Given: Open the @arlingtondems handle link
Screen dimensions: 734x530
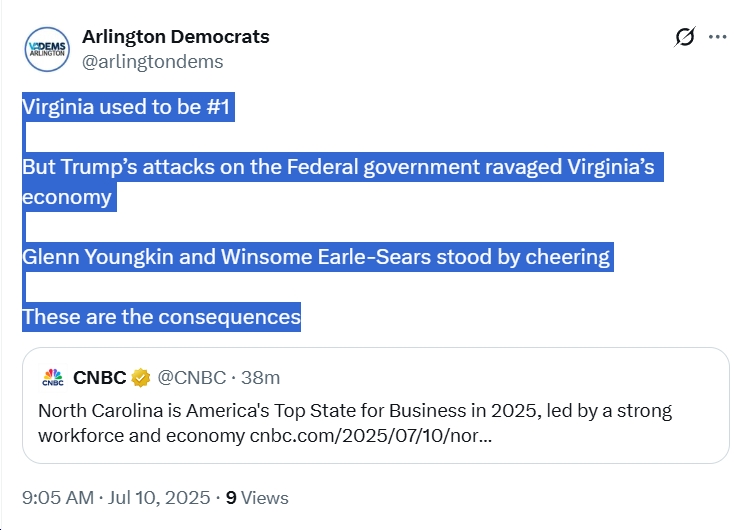Looking at the screenshot, I should (153, 62).
